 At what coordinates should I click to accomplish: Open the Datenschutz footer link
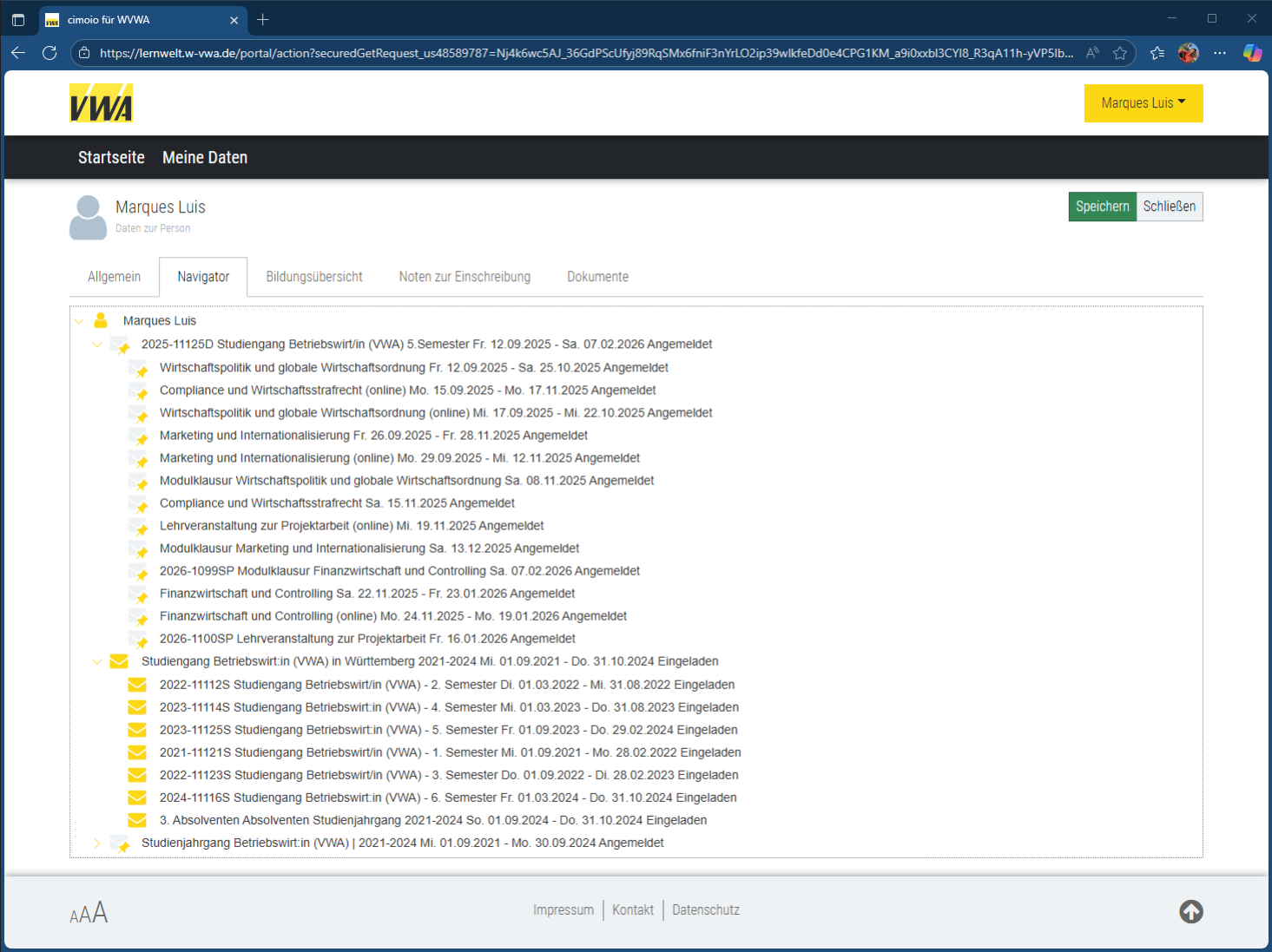tap(706, 910)
